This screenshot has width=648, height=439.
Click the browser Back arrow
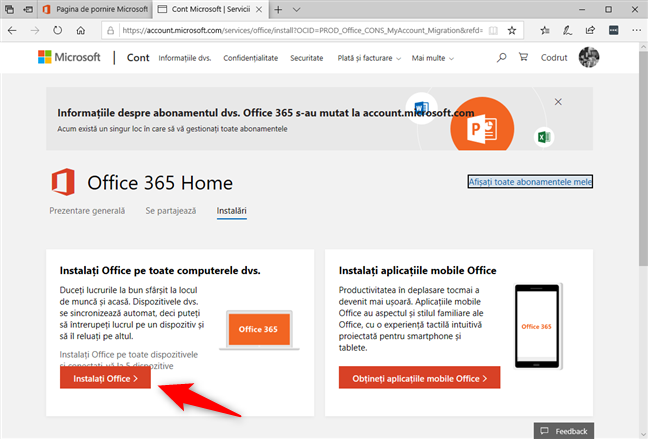[12, 30]
